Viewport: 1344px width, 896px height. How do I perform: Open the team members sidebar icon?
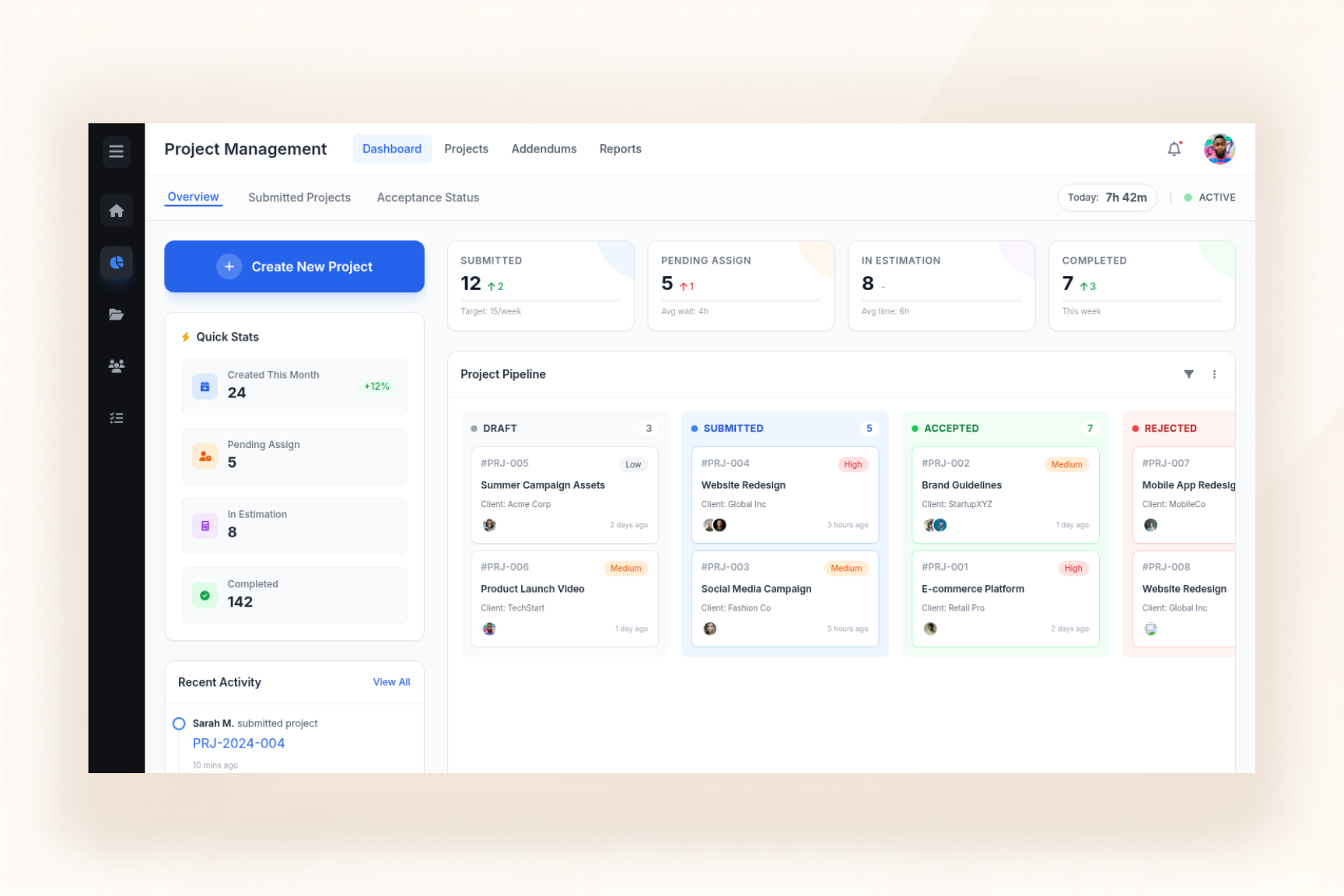point(117,366)
